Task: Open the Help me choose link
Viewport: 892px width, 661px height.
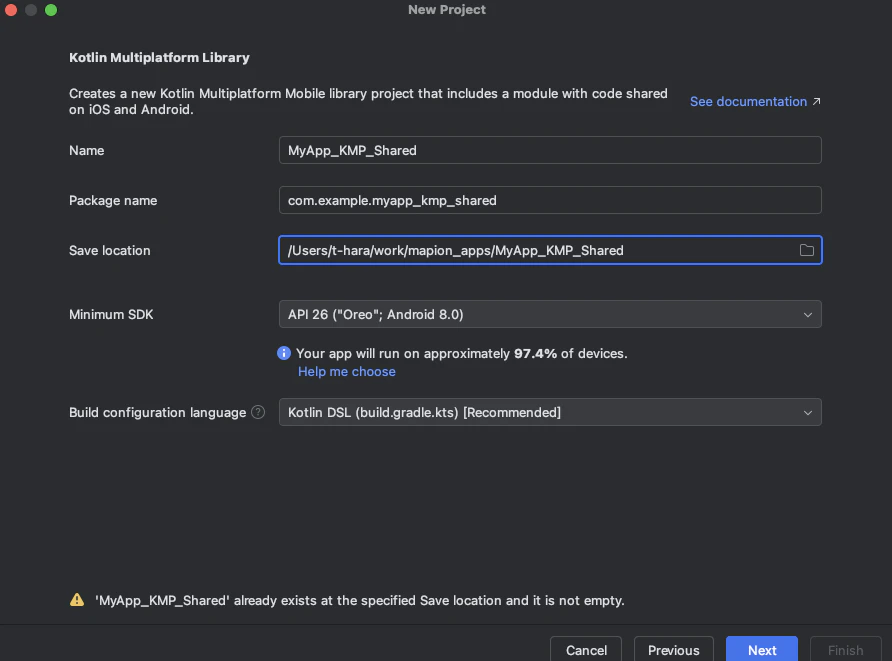Action: [x=346, y=371]
